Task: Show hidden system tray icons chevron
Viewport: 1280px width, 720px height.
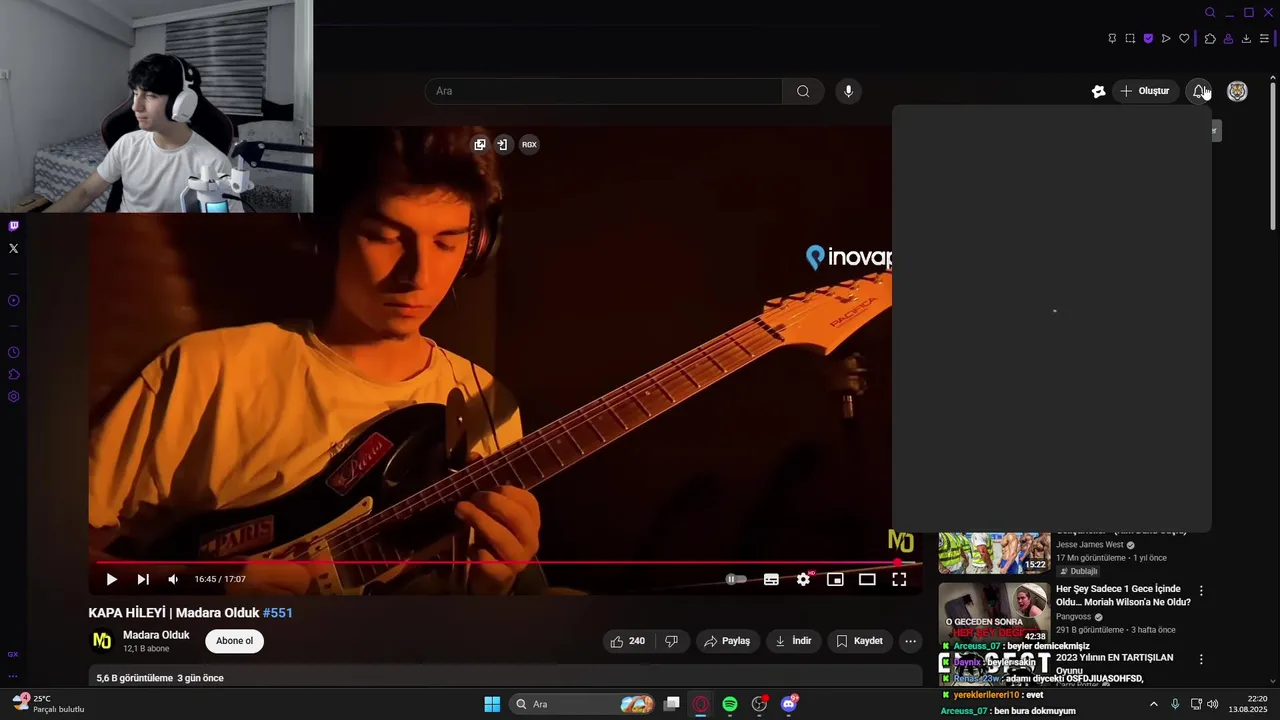Action: pos(1153,704)
